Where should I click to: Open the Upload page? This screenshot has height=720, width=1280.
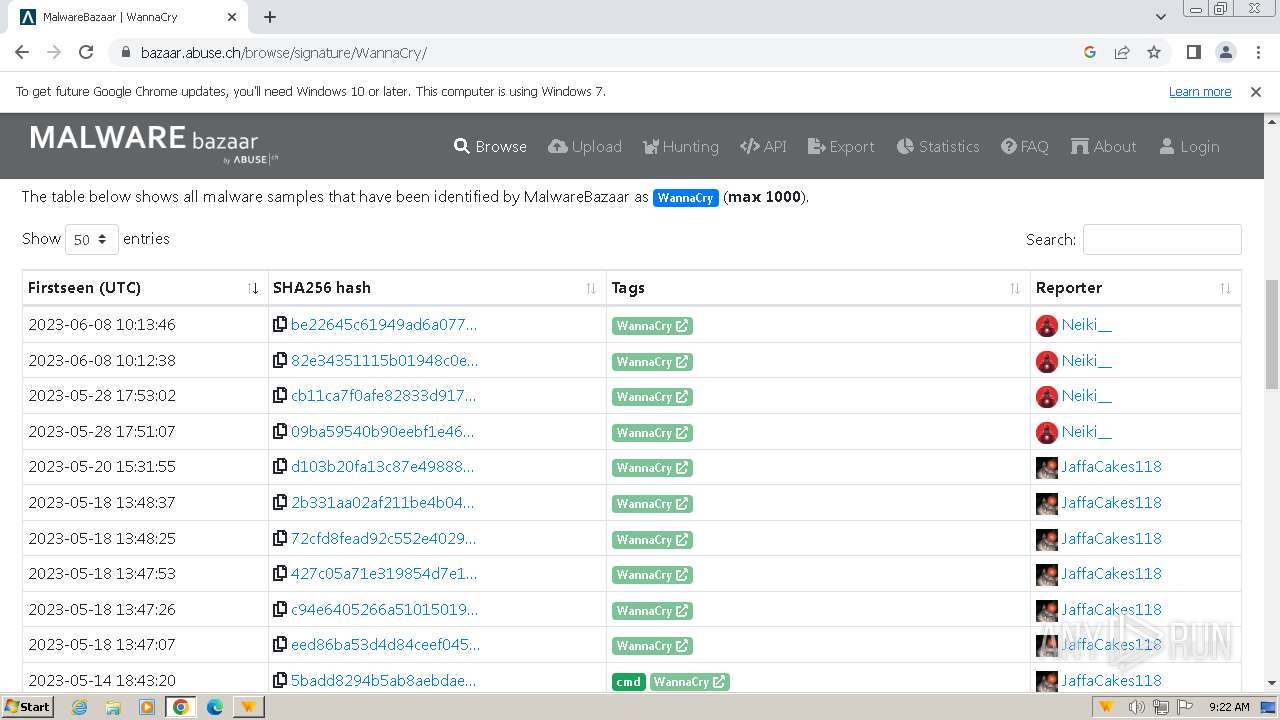tap(585, 146)
